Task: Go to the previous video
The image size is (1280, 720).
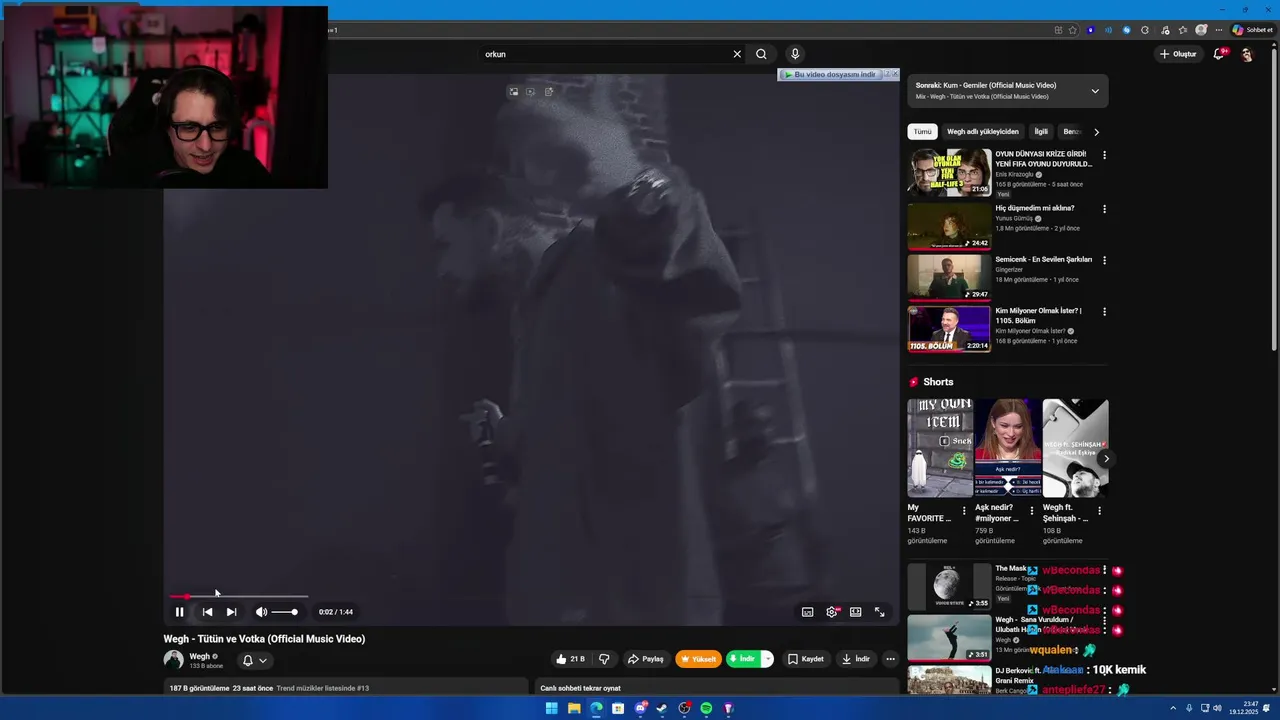Action: 207,612
